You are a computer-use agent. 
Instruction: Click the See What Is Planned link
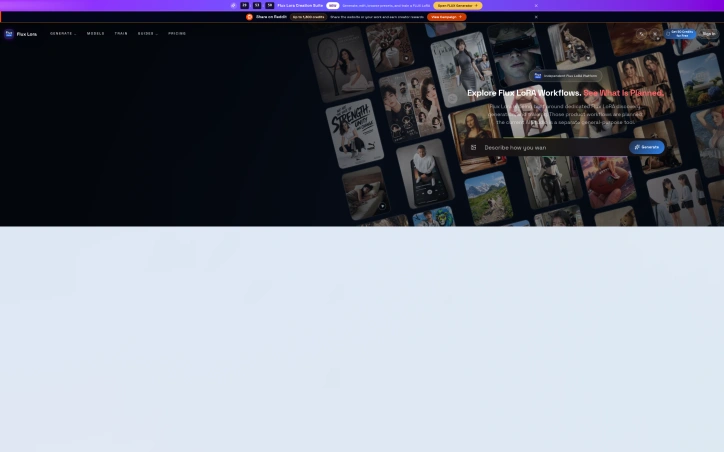pyautogui.click(x=623, y=93)
